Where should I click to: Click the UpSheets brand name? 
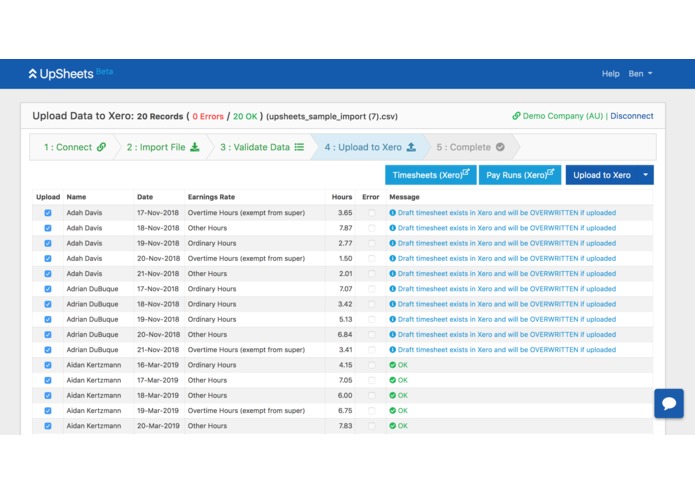click(66, 74)
